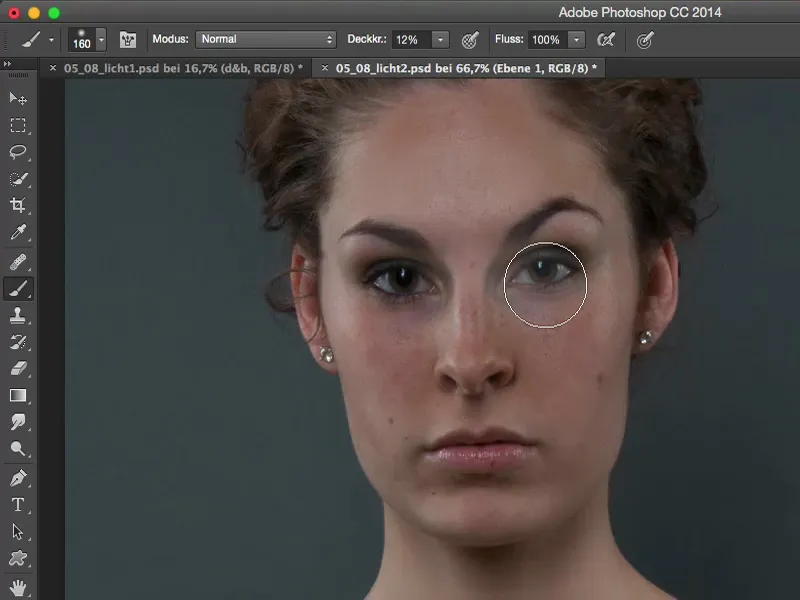Select the Pen tool
The width and height of the screenshot is (800, 600).
pyautogui.click(x=18, y=479)
